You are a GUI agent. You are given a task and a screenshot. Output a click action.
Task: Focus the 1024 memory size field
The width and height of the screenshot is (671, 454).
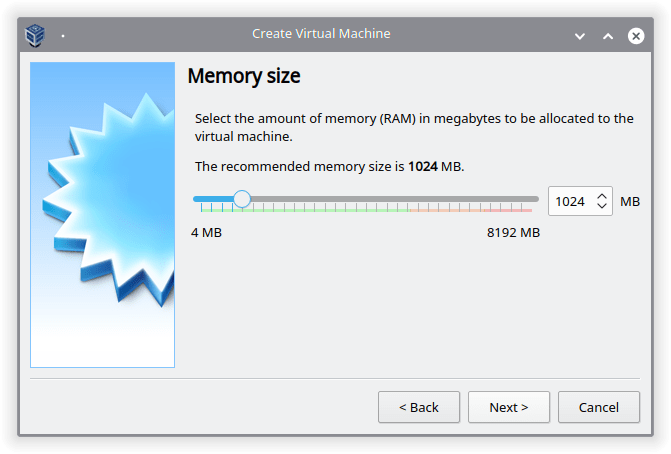[x=572, y=201]
